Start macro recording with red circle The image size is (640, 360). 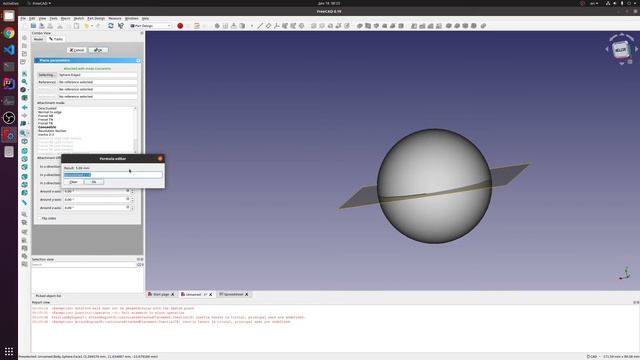coord(180,26)
